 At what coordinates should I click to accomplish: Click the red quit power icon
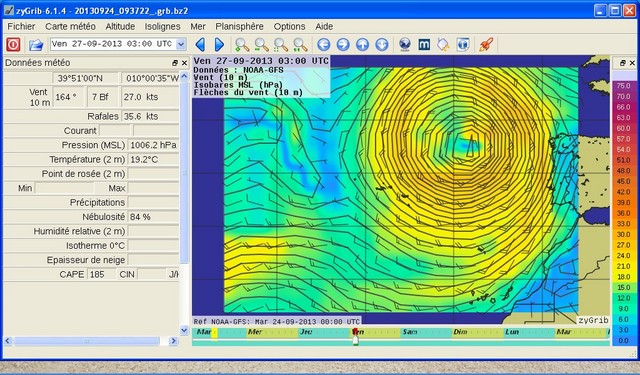coord(13,44)
